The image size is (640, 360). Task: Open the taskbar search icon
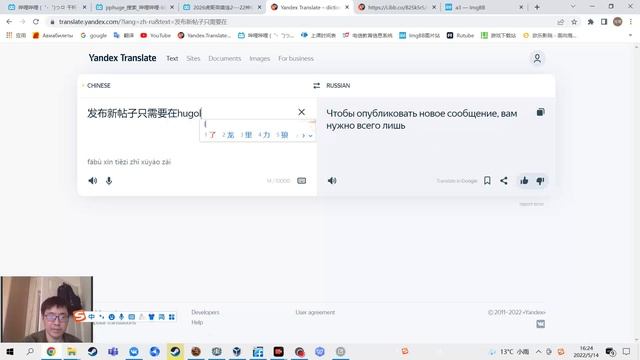[x=30, y=351]
